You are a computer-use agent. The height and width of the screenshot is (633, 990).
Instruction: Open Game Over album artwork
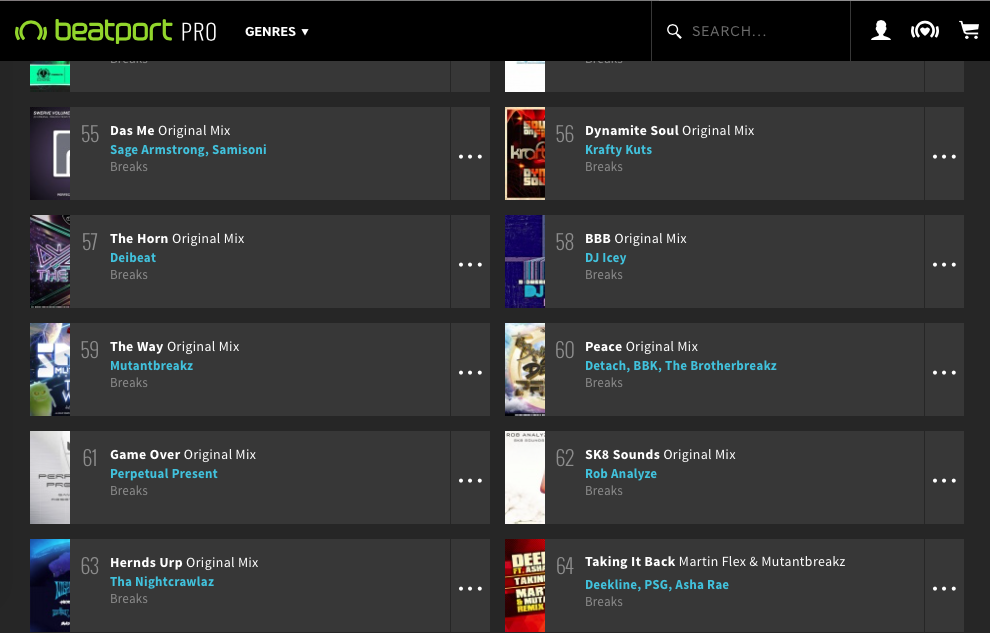[x=50, y=477]
